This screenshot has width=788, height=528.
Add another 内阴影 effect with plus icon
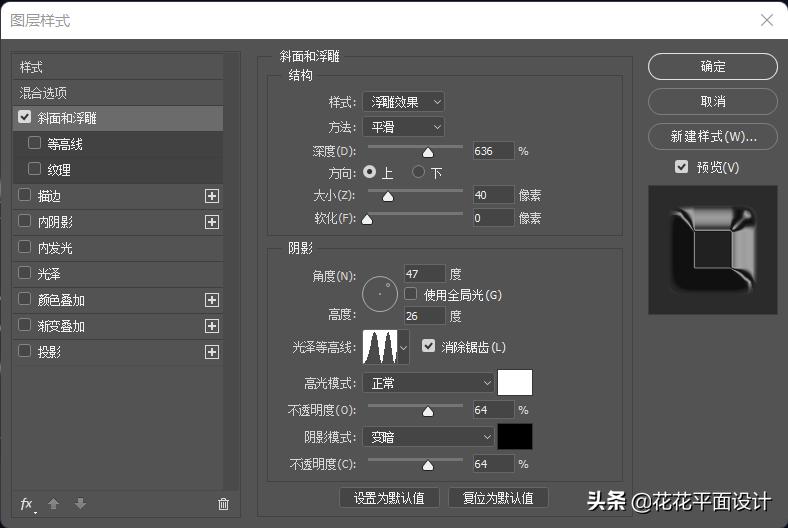tap(212, 222)
